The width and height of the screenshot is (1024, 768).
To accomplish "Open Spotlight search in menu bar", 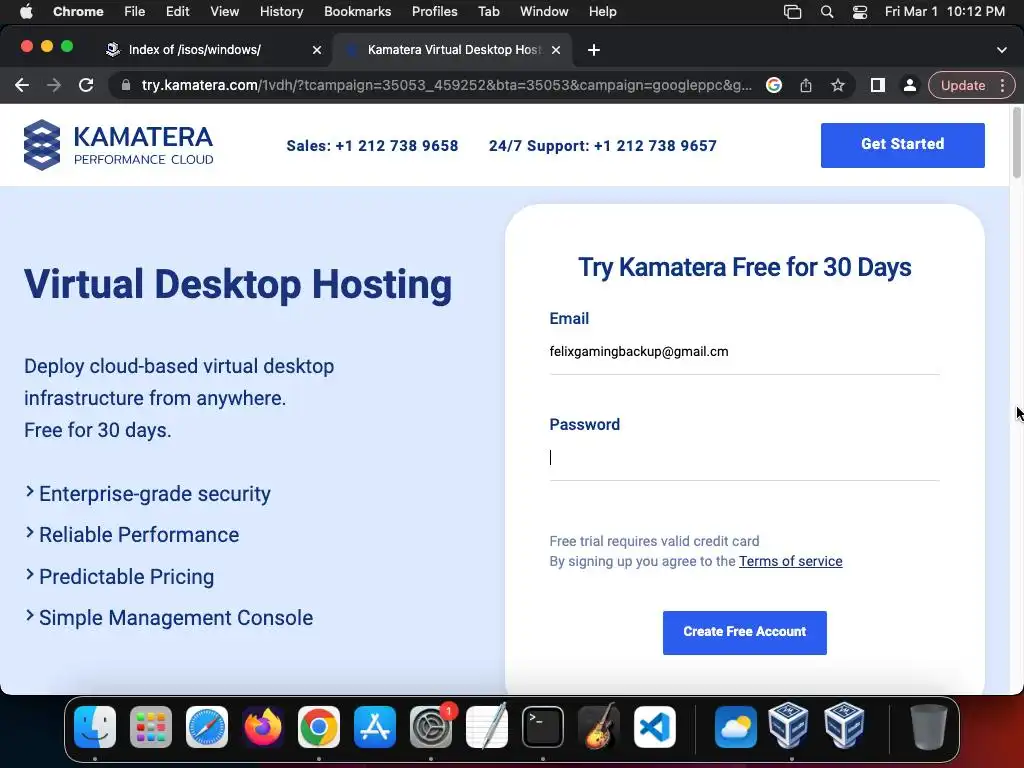I will [827, 12].
